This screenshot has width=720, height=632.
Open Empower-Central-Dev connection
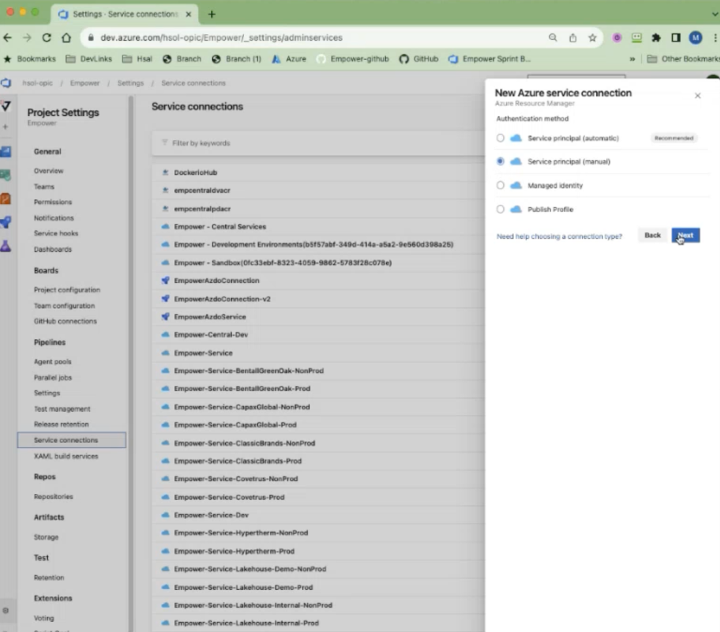(211, 334)
